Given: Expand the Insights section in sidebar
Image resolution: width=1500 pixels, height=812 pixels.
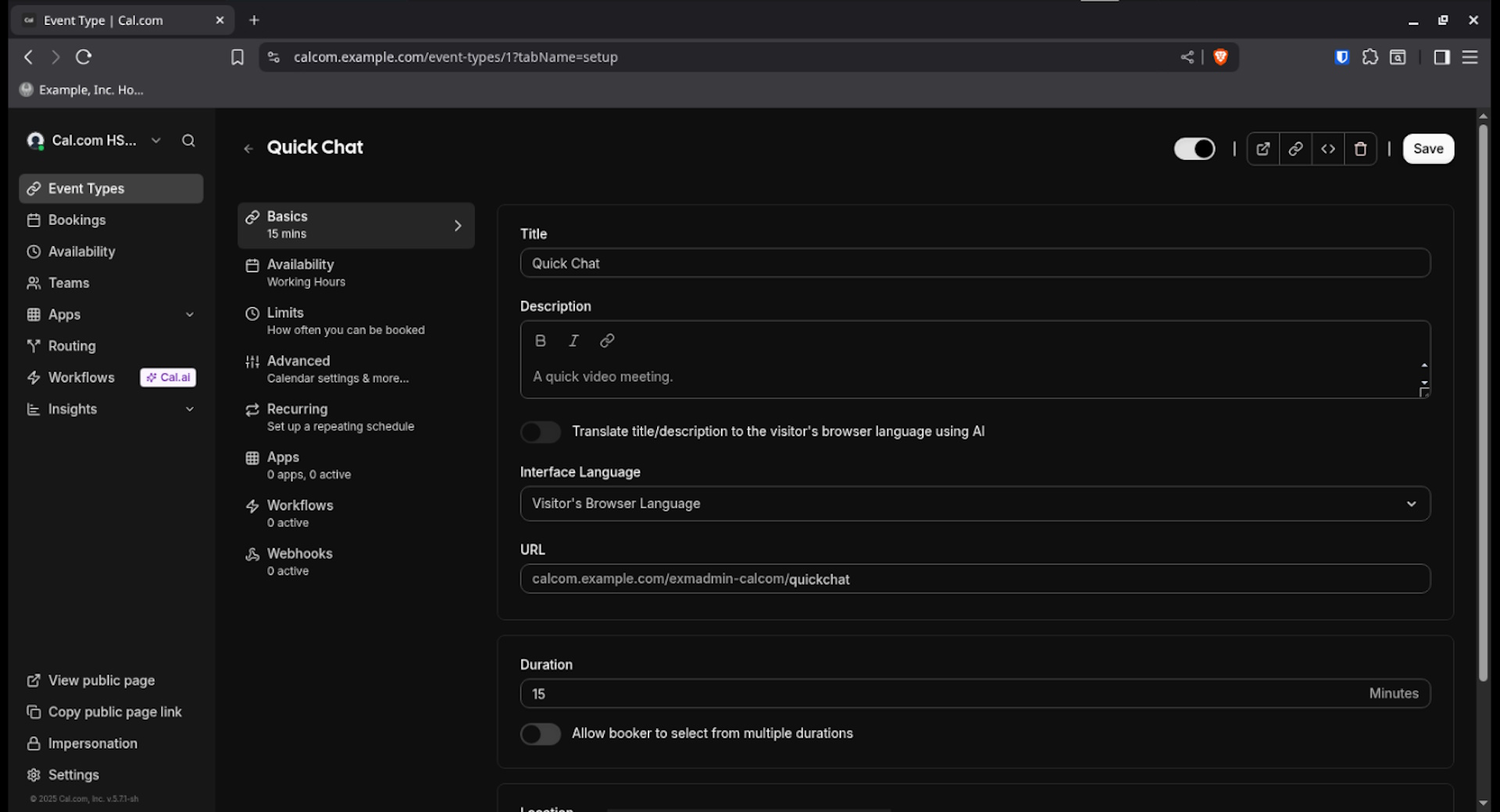Looking at the screenshot, I should [189, 409].
